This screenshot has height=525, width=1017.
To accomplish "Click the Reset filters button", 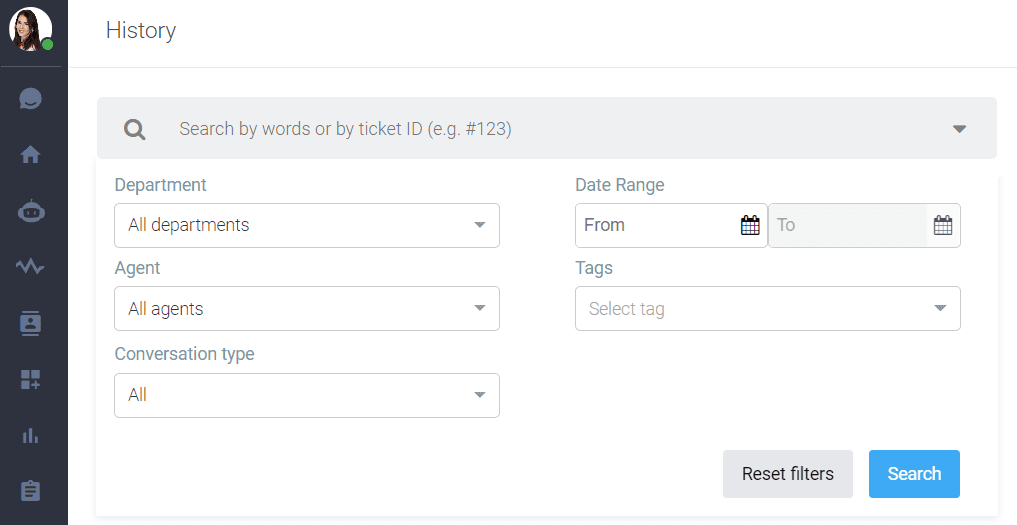I will [788, 474].
